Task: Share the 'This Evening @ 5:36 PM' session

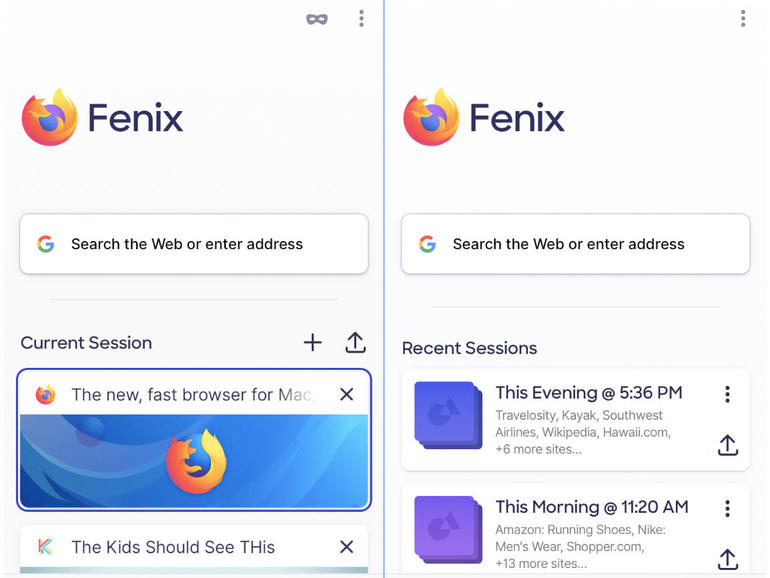Action: (728, 445)
